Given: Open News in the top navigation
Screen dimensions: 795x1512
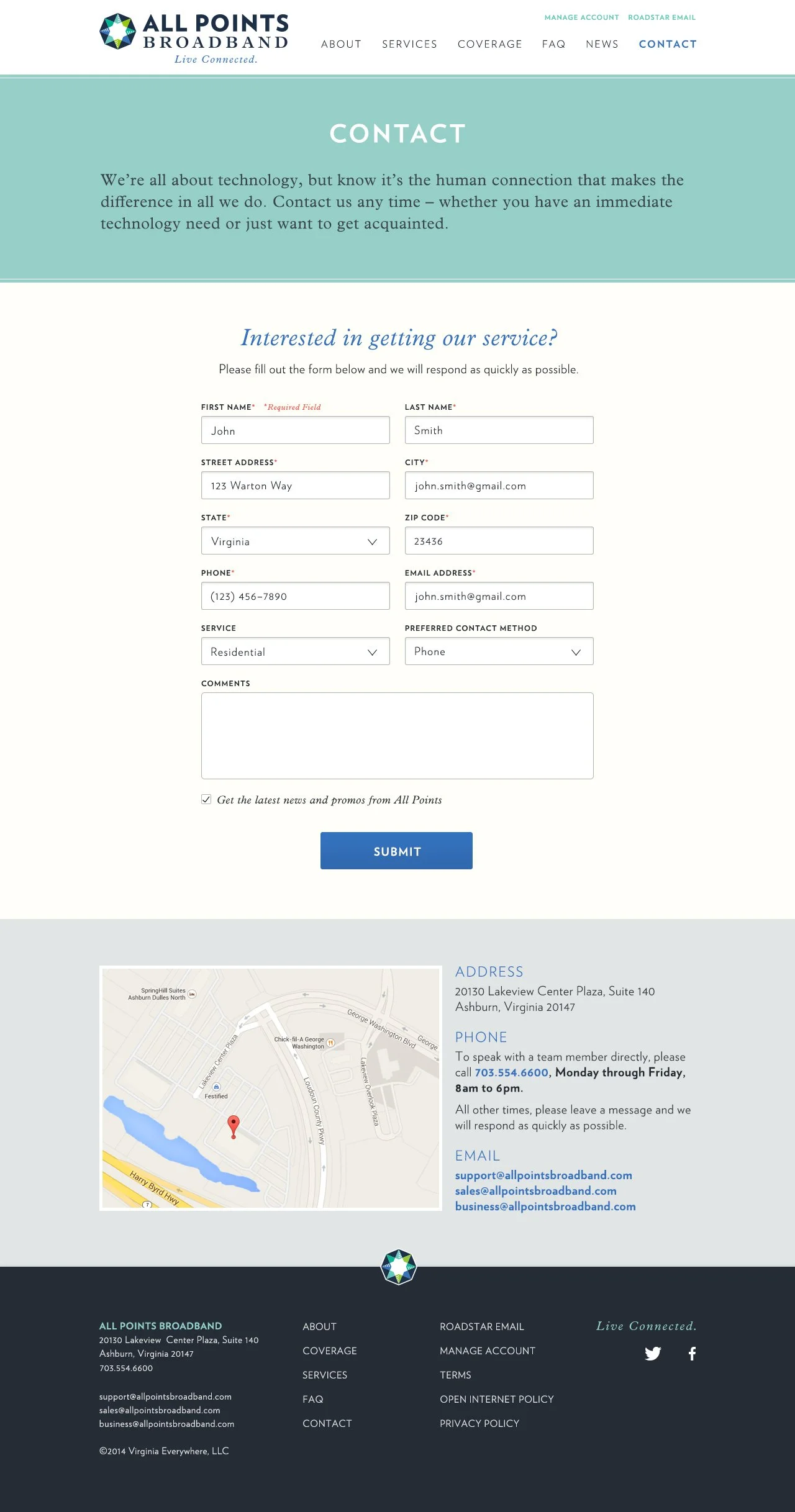Looking at the screenshot, I should click(602, 44).
